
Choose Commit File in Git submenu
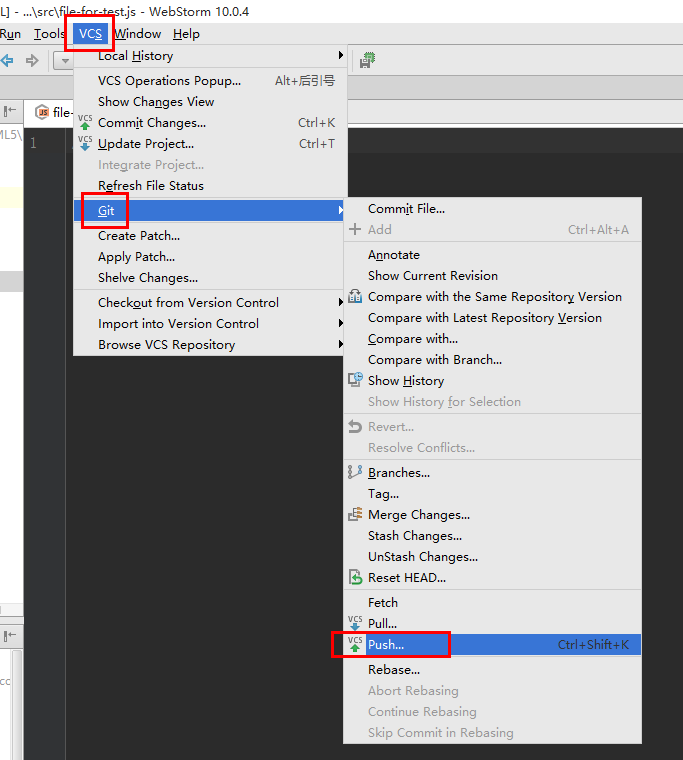point(492,209)
